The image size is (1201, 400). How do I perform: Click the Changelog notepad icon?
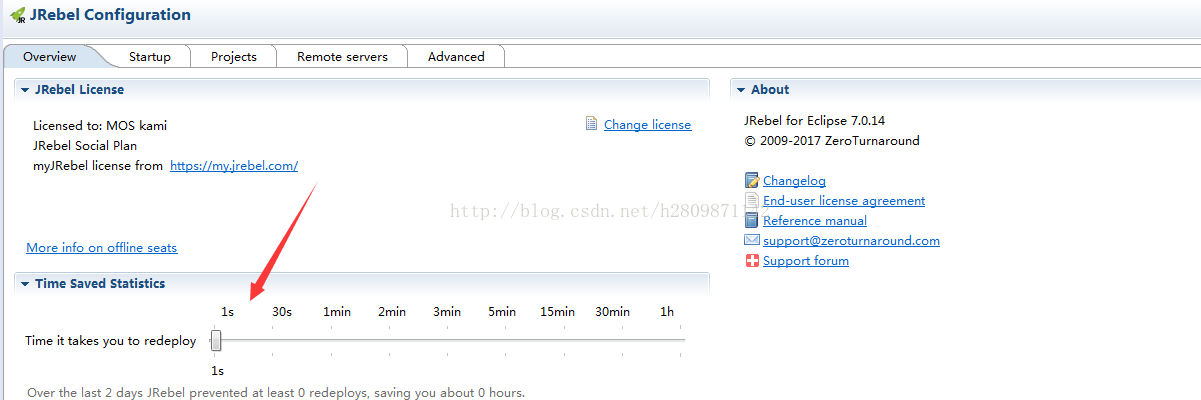(x=752, y=181)
